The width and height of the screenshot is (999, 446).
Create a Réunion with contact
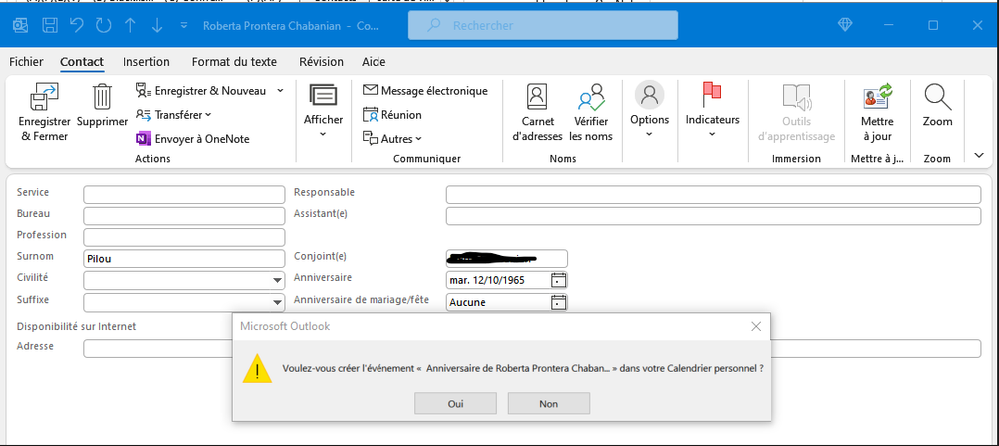point(392,115)
